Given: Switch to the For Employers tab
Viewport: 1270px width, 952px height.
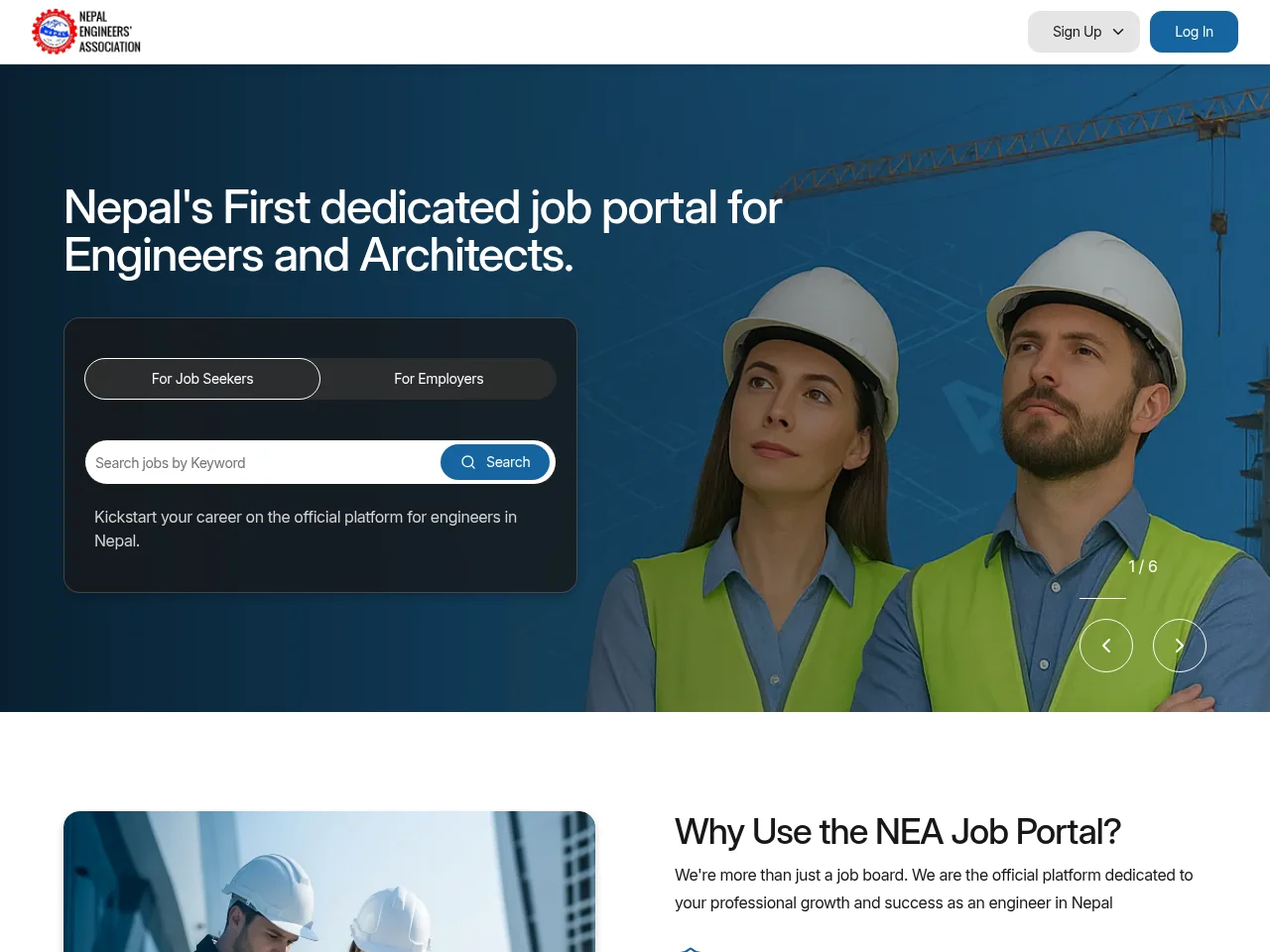Looking at the screenshot, I should (439, 379).
